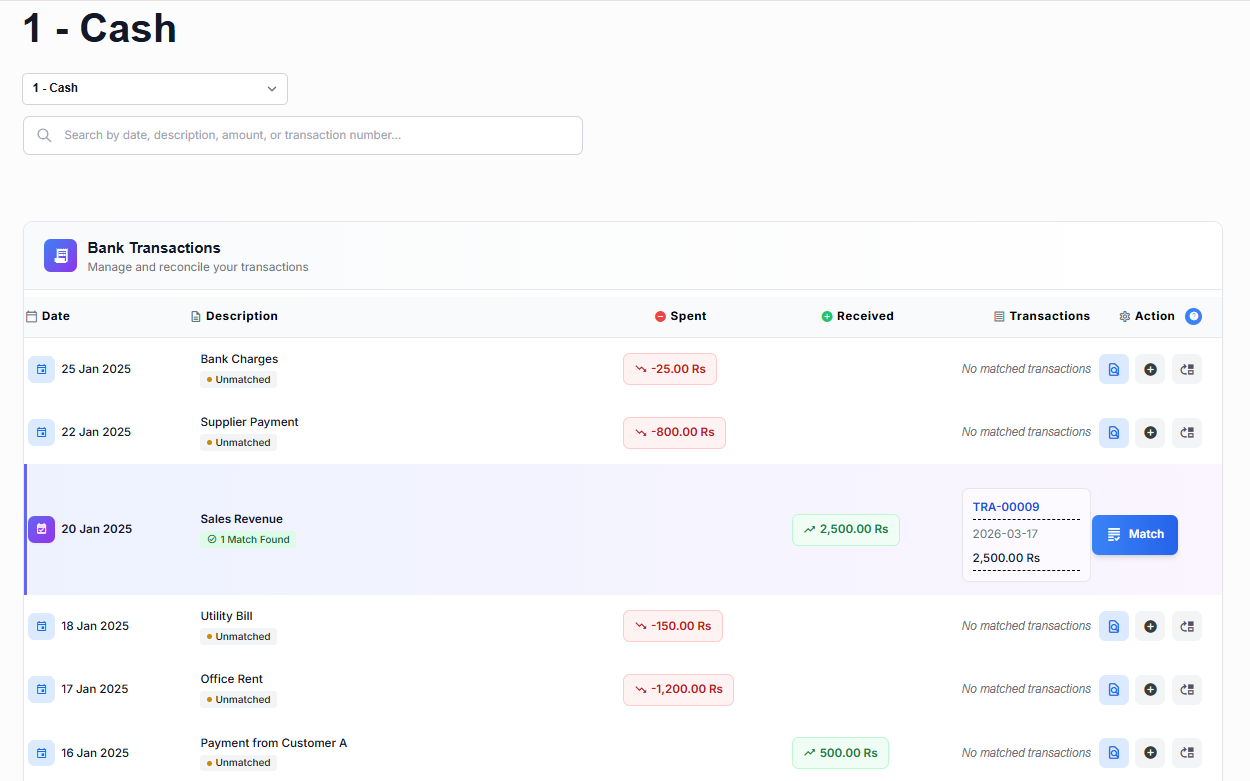Image resolution: width=1250 pixels, height=781 pixels.
Task: Click plus icon for Payment from Customer A
Action: (x=1150, y=753)
